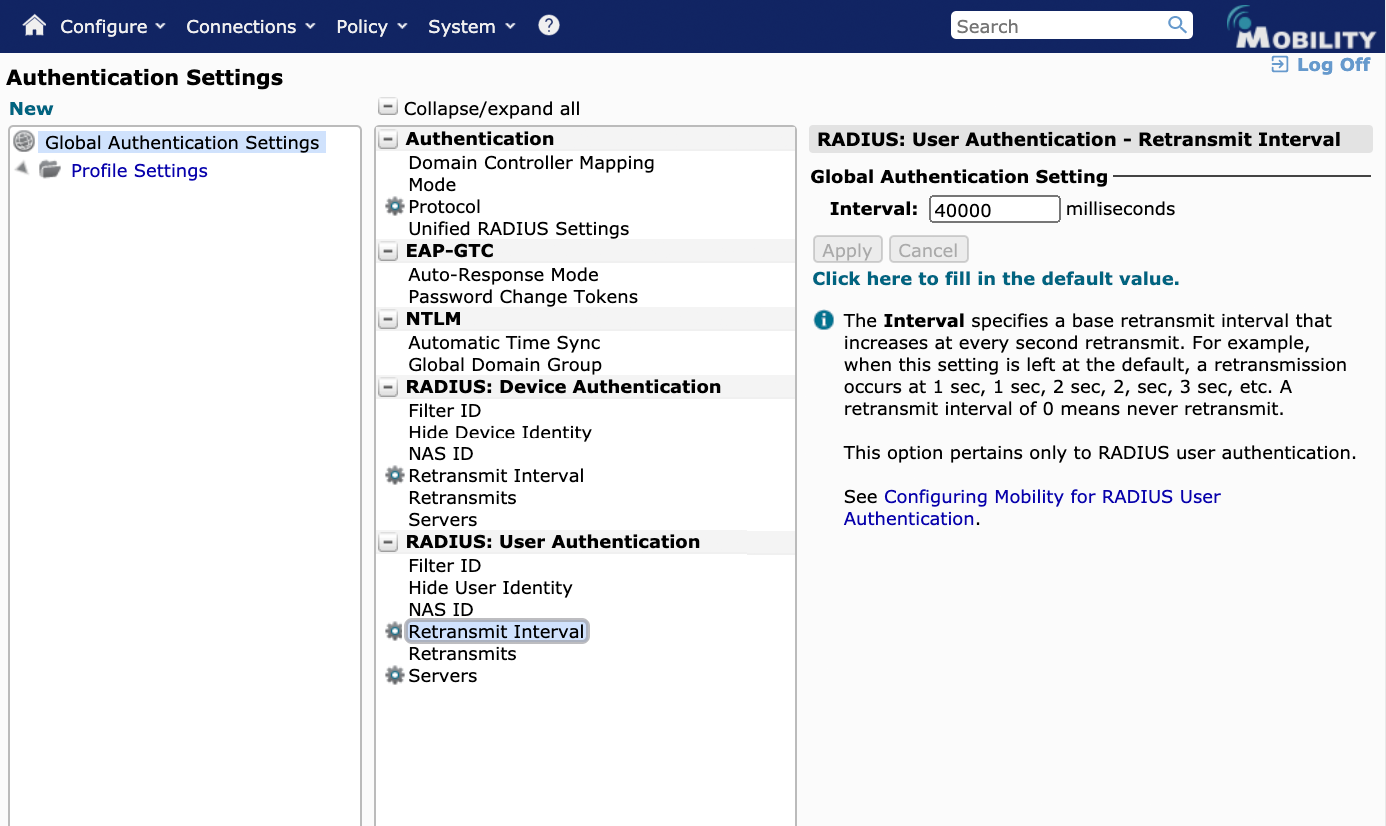Open the Configure menu
1386x826 pixels.
coord(112,27)
